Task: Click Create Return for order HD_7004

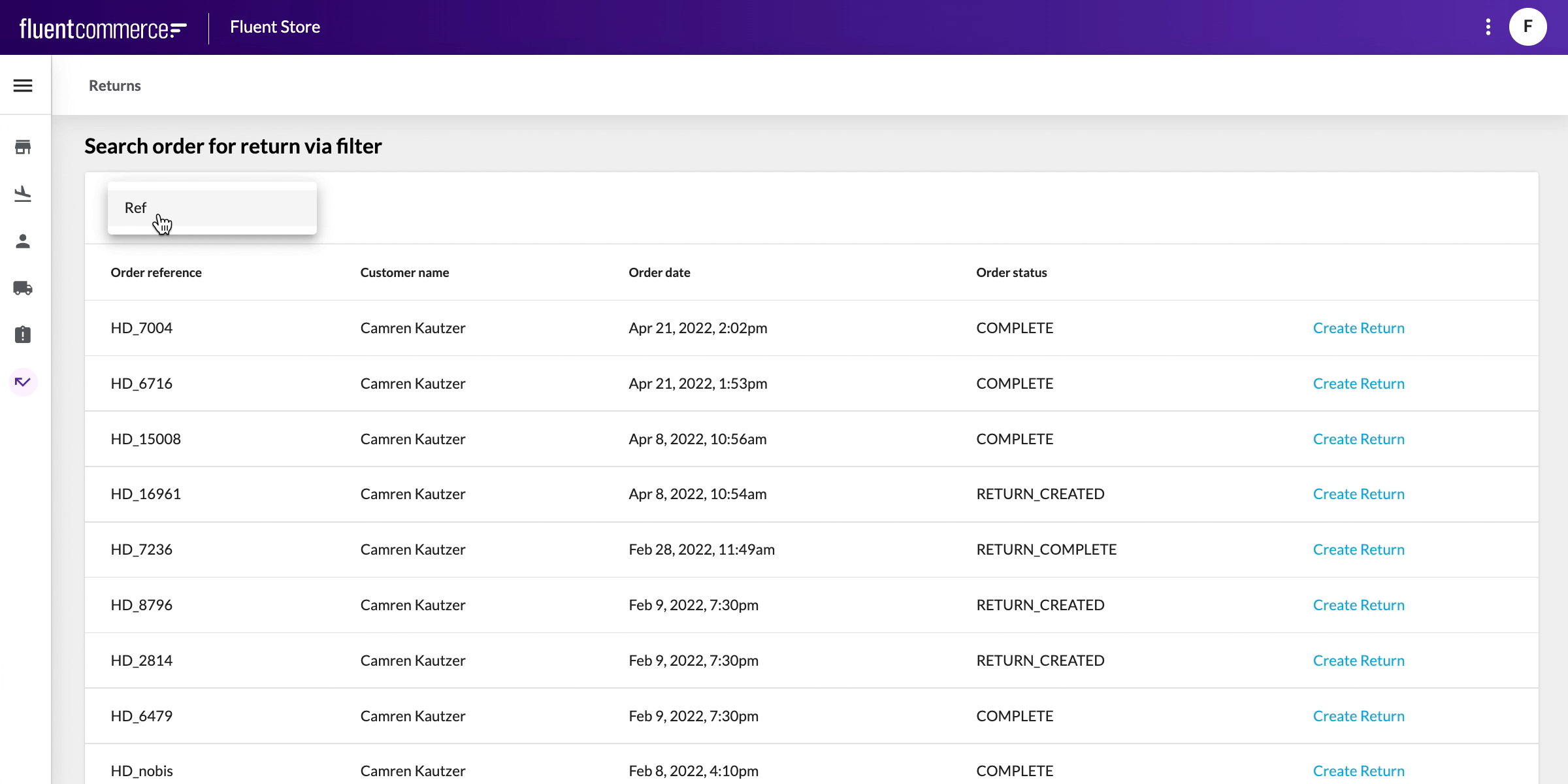Action: point(1358,328)
